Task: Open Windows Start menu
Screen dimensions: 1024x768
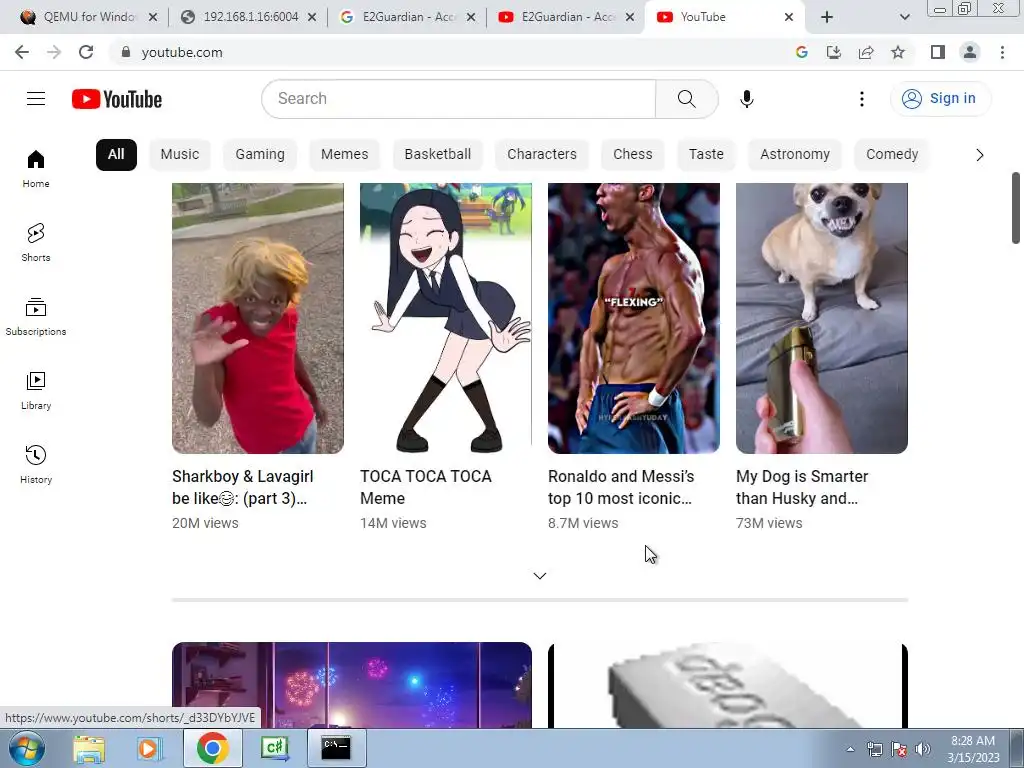Action: coord(27,748)
